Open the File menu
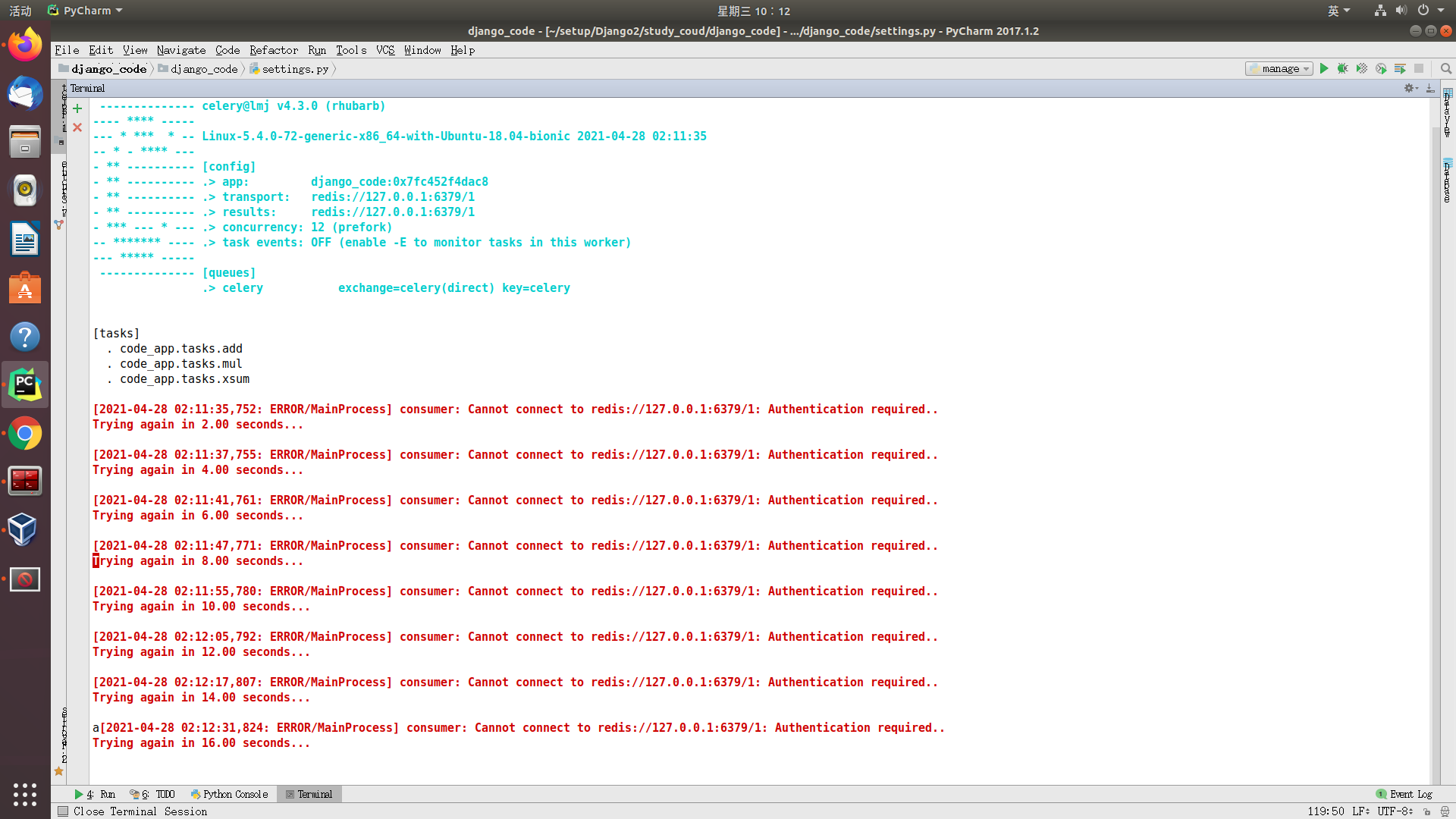Image resolution: width=1456 pixels, height=819 pixels. (x=67, y=50)
